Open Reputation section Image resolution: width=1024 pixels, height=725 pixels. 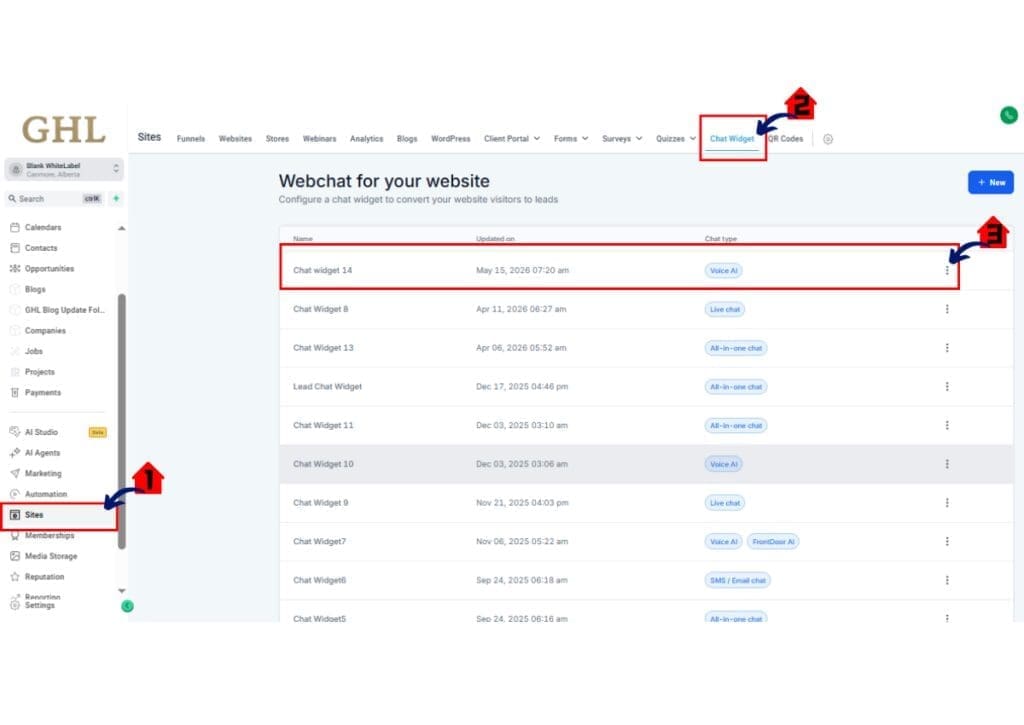pyautogui.click(x=37, y=577)
